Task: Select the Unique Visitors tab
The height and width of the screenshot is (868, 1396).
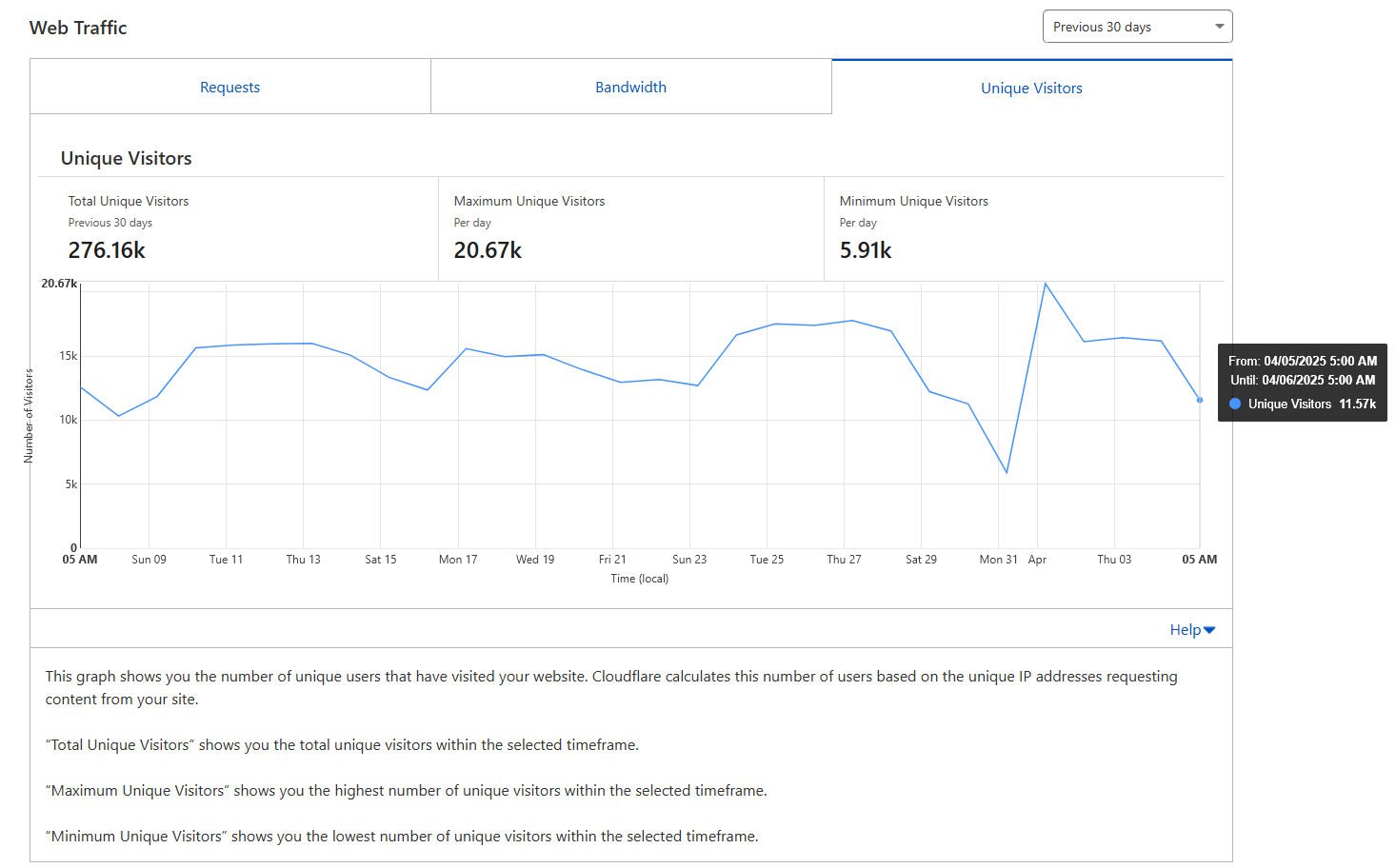Action: tap(1031, 89)
